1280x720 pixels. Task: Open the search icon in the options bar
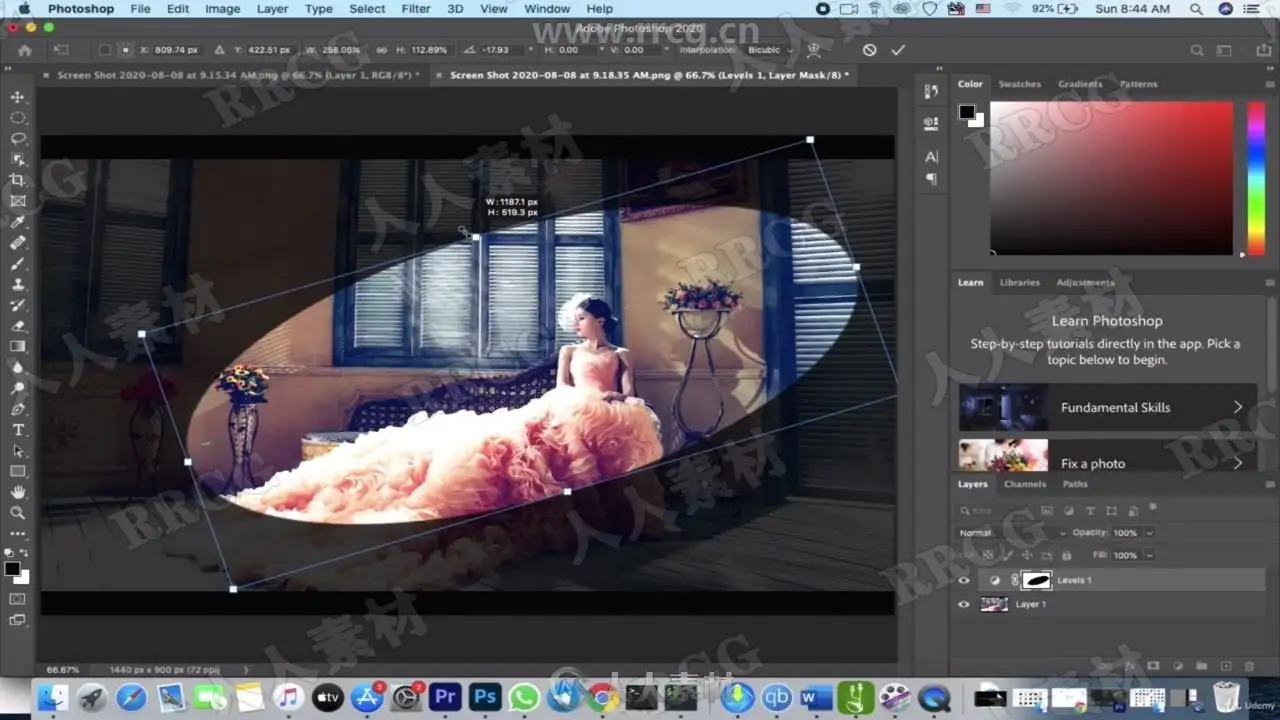1197,50
